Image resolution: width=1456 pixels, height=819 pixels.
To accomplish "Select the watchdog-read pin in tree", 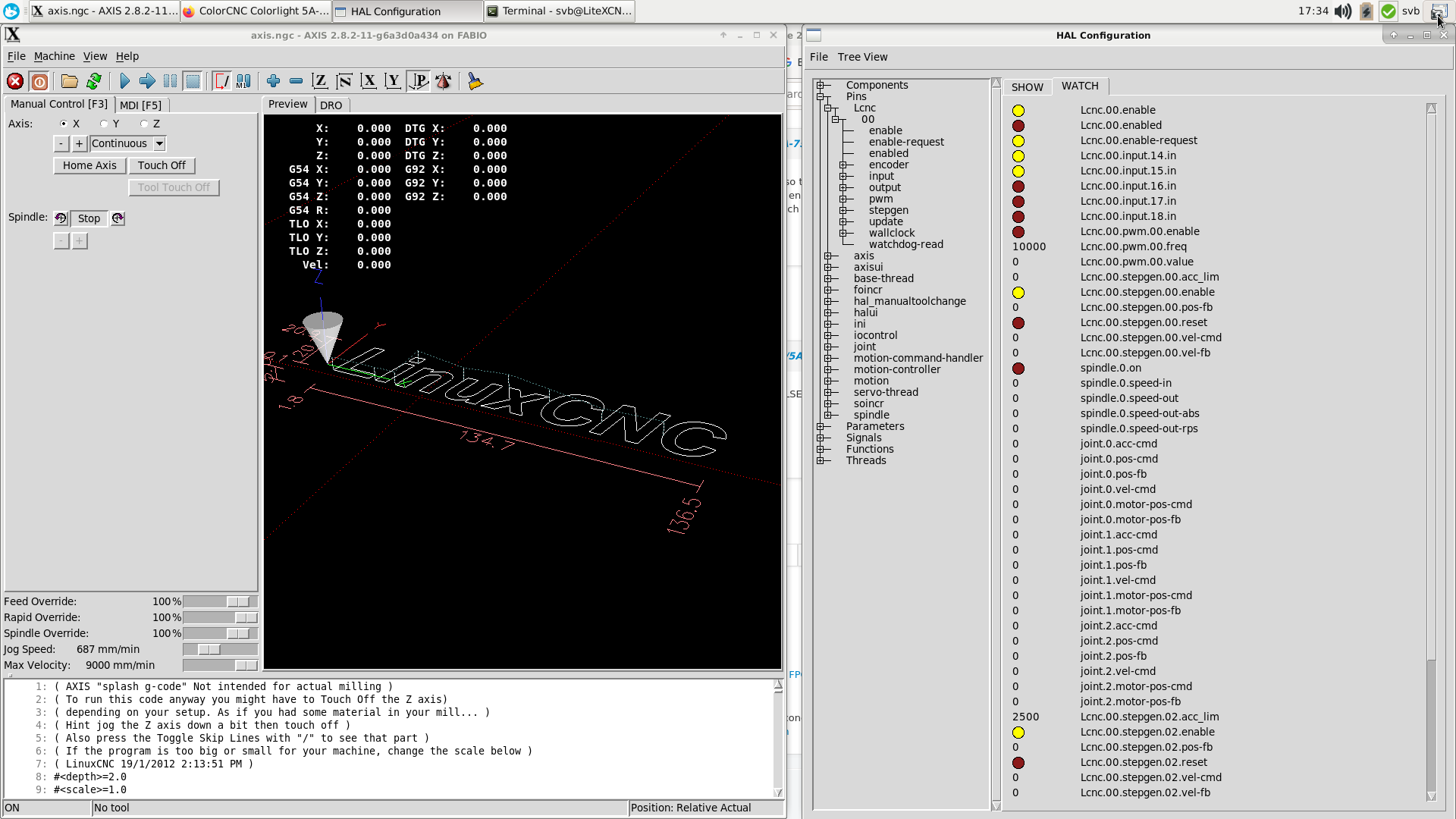I will pos(905,244).
